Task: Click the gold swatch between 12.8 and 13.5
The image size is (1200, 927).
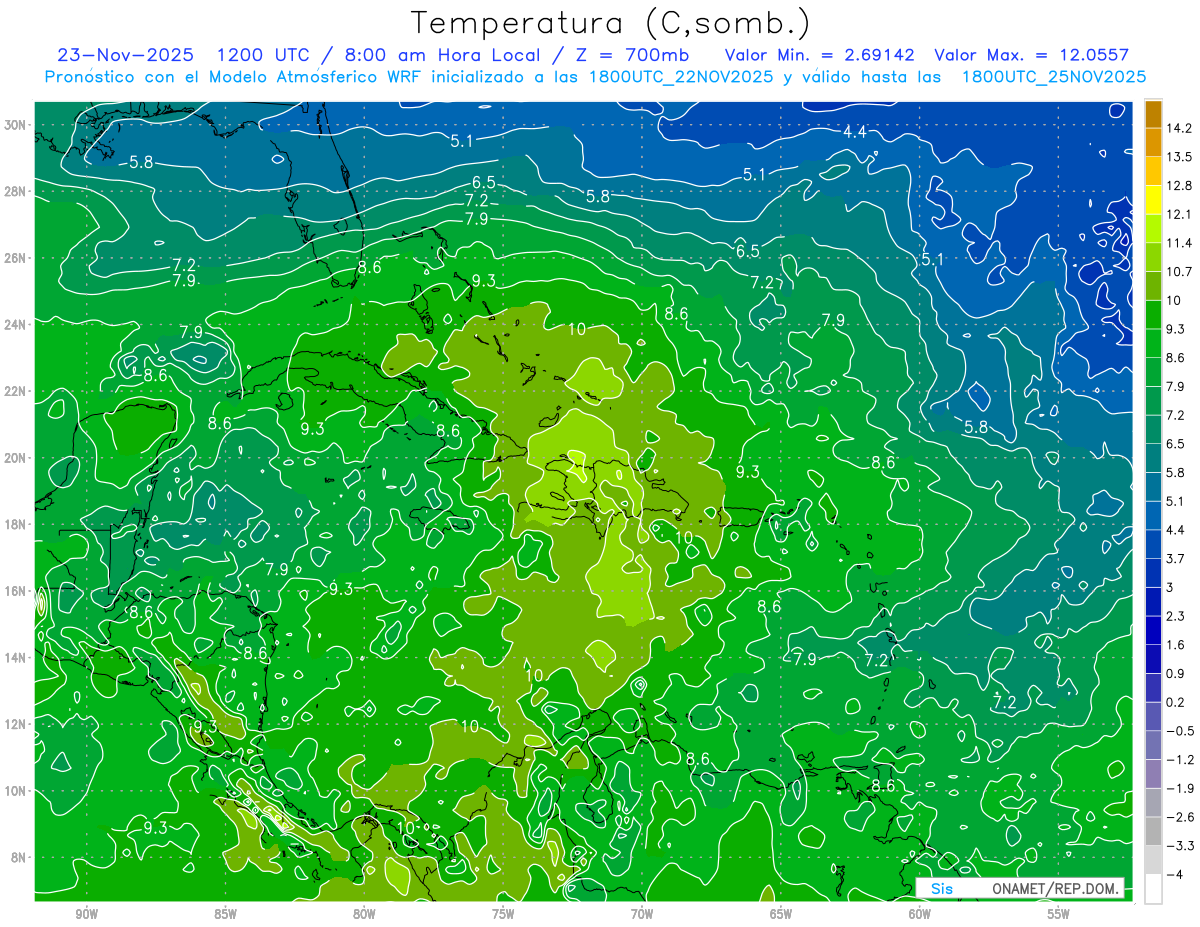Action: (1153, 171)
